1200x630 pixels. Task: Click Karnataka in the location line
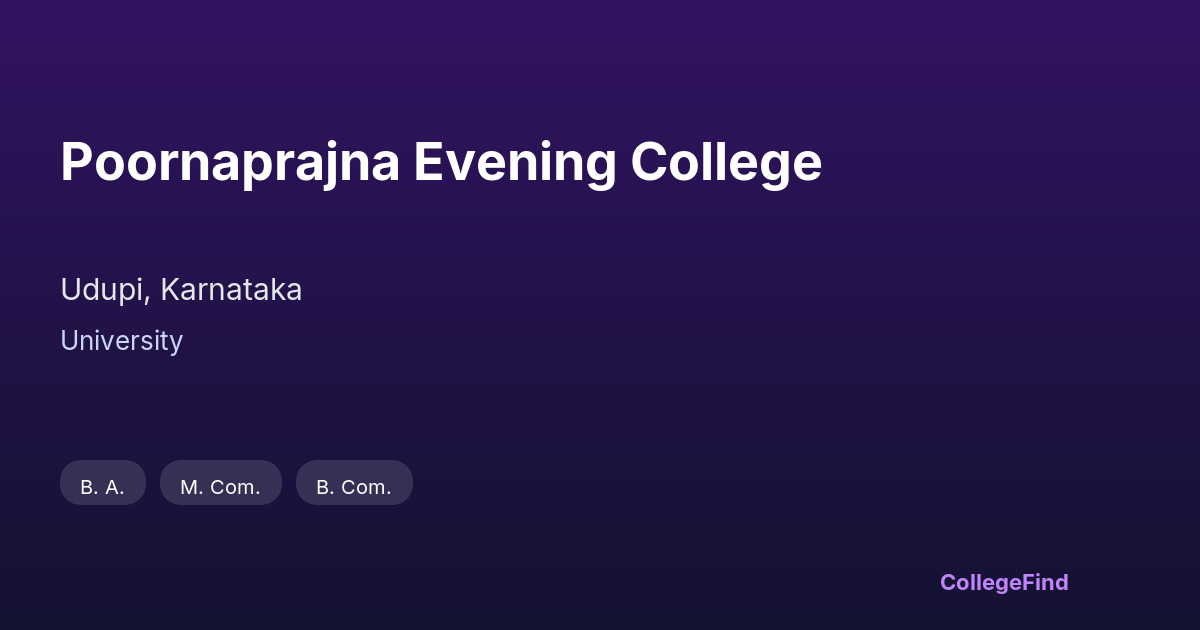pos(231,290)
